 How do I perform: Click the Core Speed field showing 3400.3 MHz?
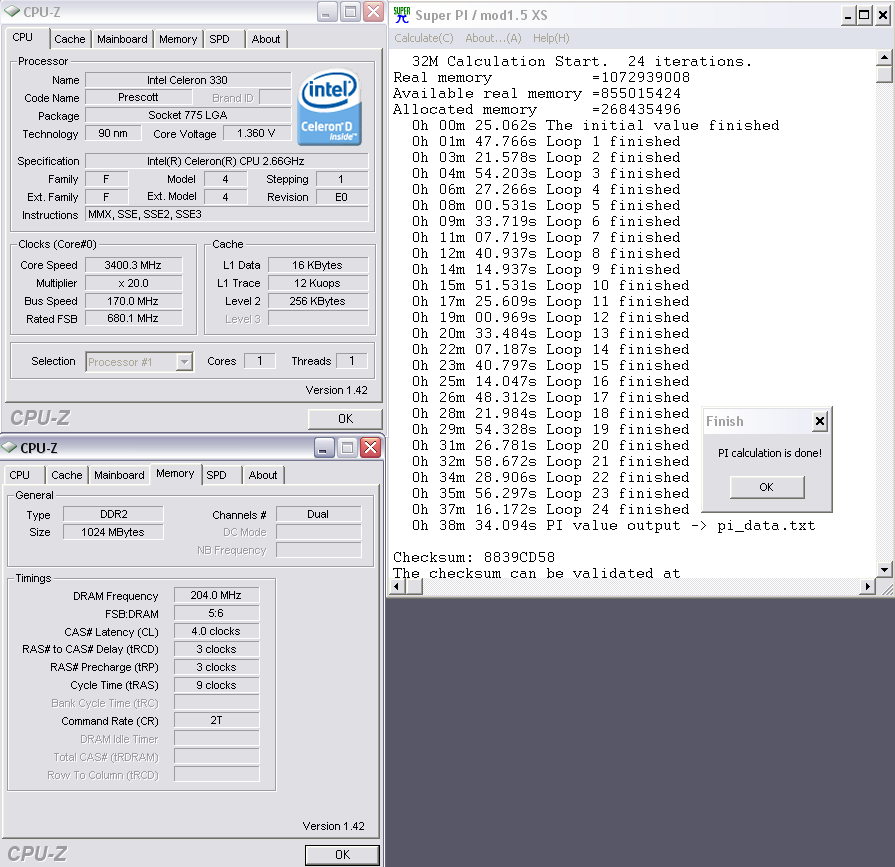pos(134,265)
